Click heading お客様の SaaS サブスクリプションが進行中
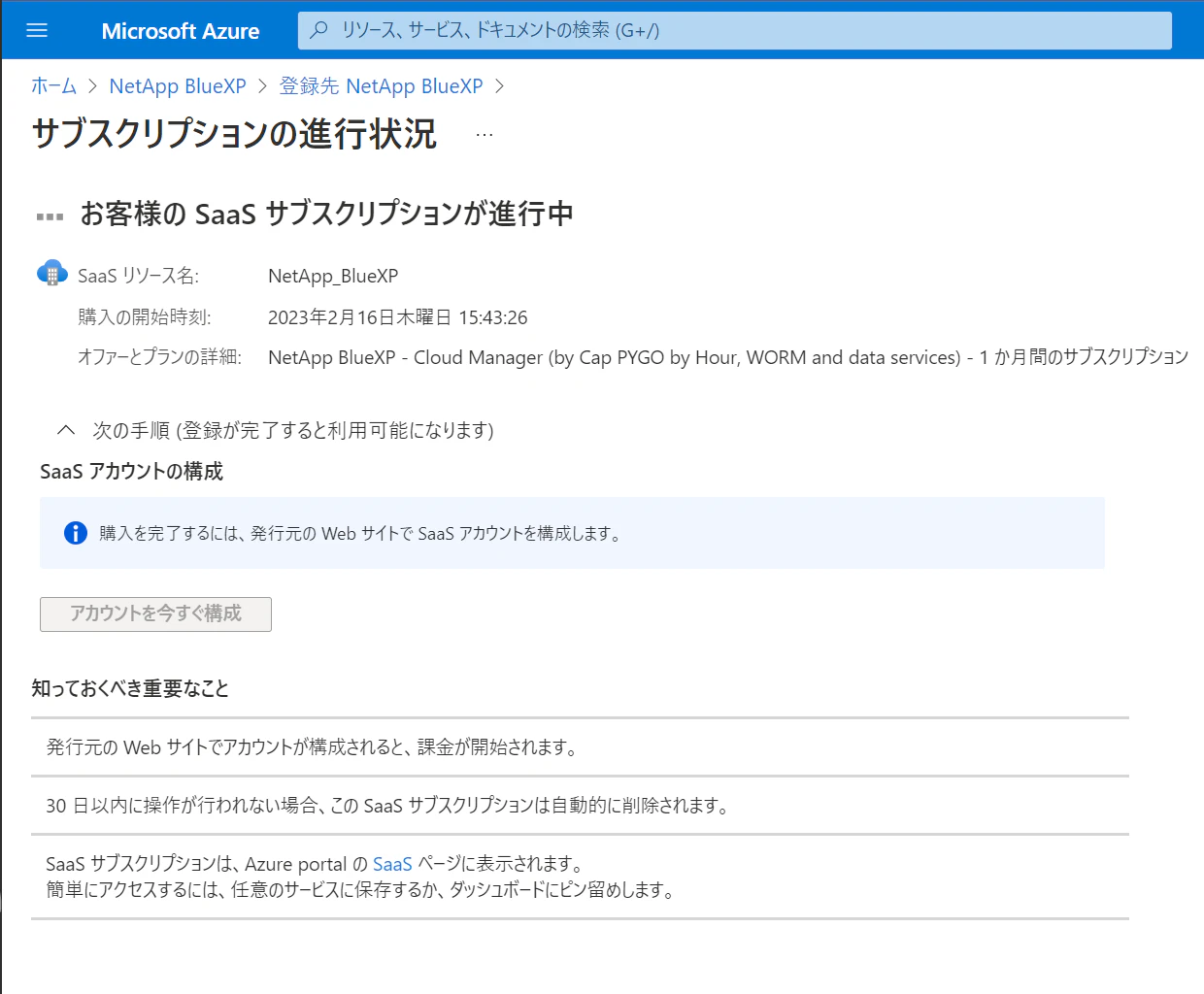 pos(326,214)
